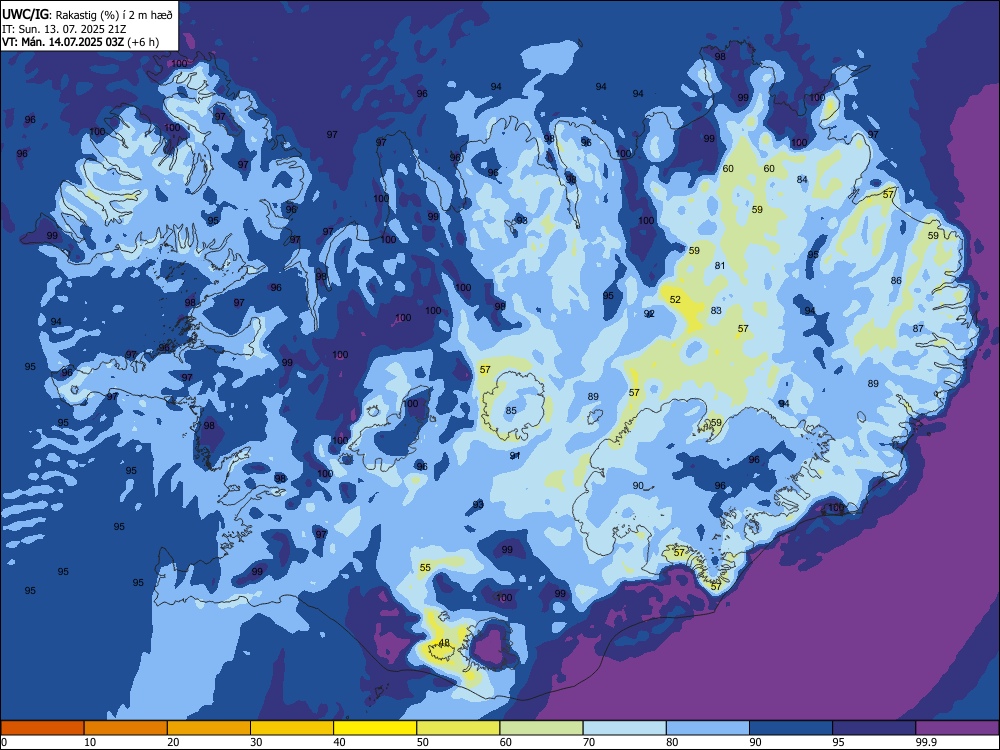Click the dark orange 0–10 legend swatch
Viewport: 1000px width, 750px height.
pos(42,728)
